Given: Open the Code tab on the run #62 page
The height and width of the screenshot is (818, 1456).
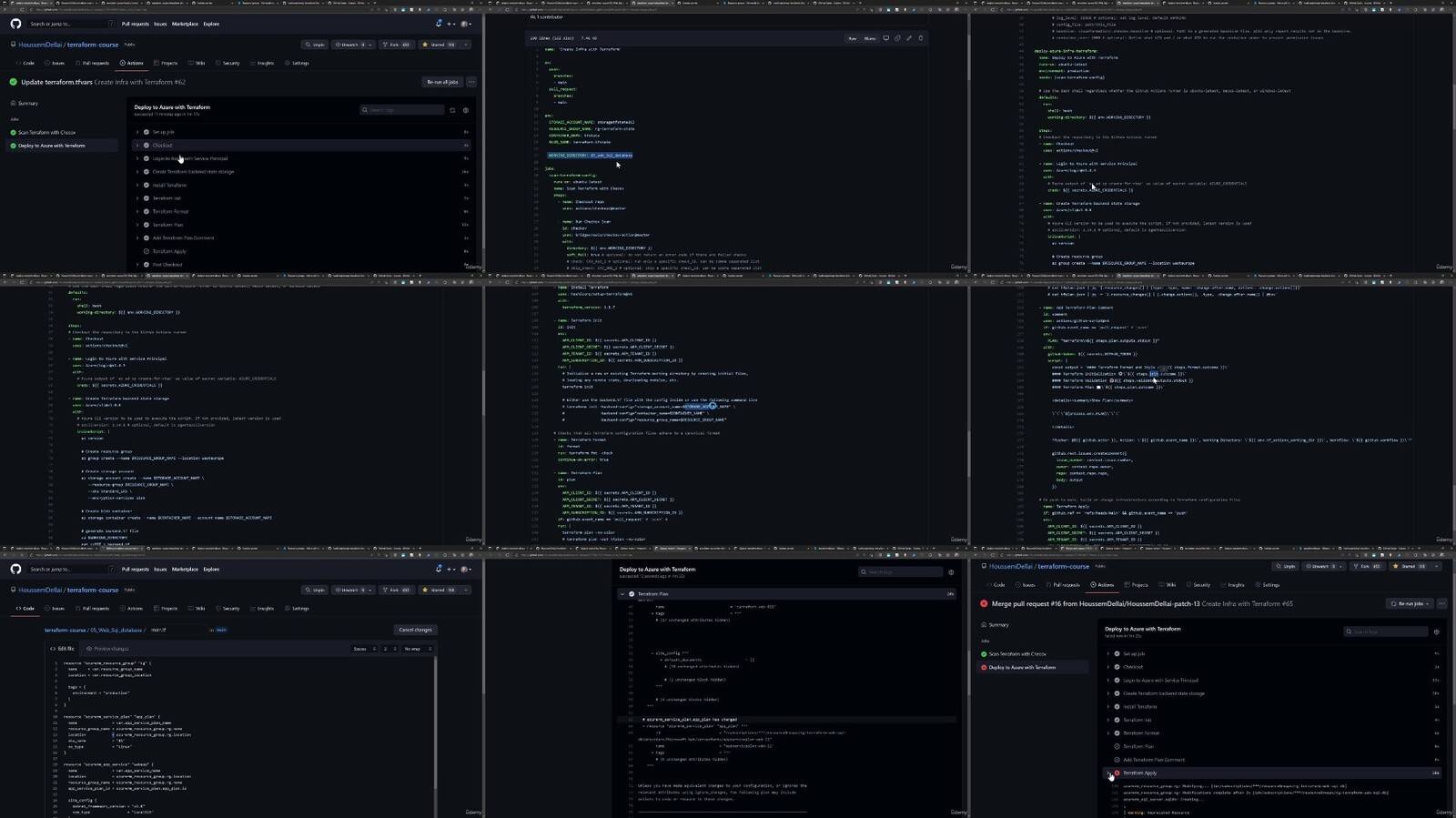Looking at the screenshot, I should pyautogui.click(x=25, y=63).
